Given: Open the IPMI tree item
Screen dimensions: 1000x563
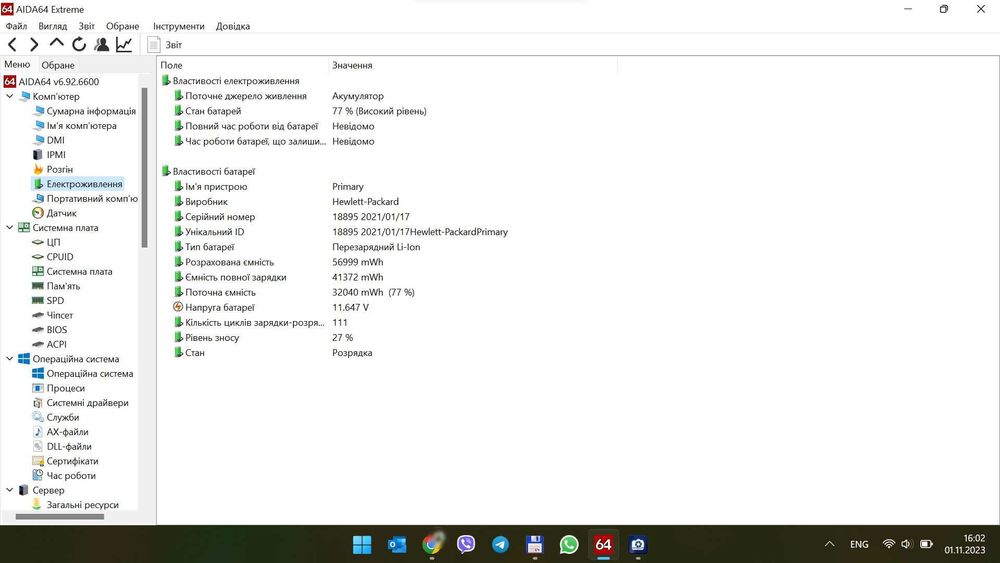Looking at the screenshot, I should click(49, 155).
